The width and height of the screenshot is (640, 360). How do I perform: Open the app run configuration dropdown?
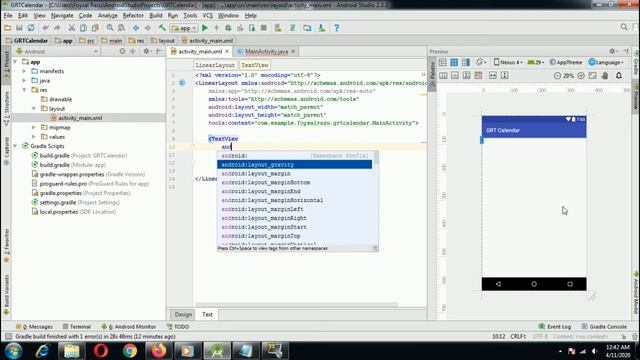(184, 28)
